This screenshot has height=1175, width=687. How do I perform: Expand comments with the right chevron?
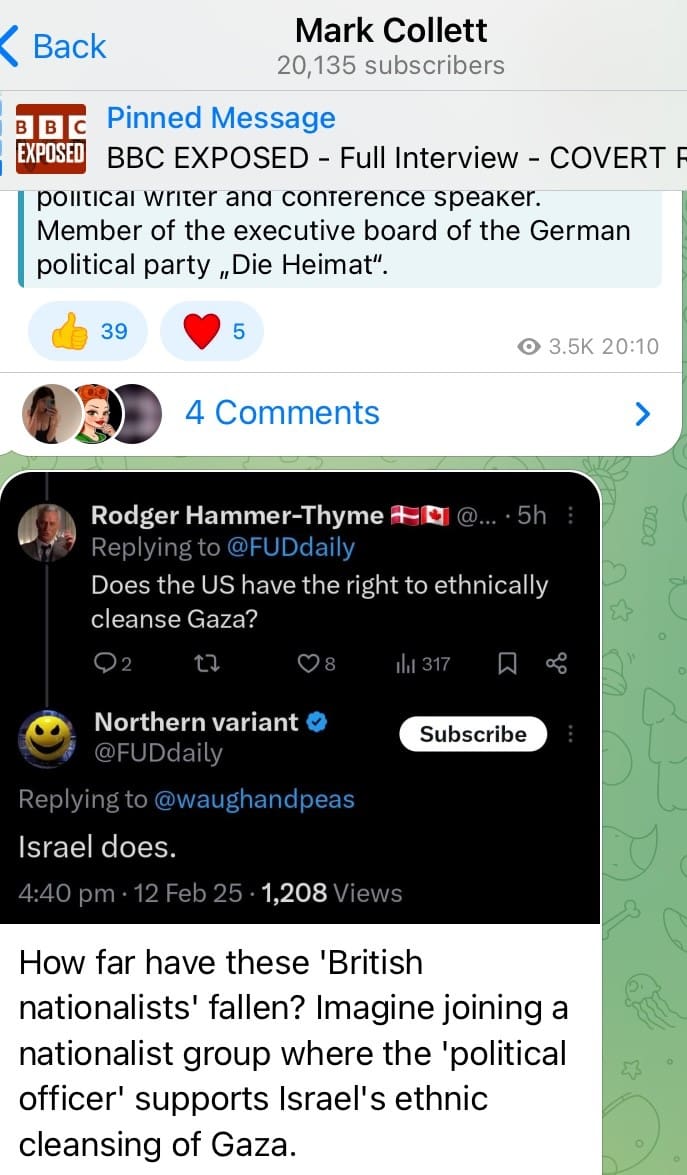(643, 413)
